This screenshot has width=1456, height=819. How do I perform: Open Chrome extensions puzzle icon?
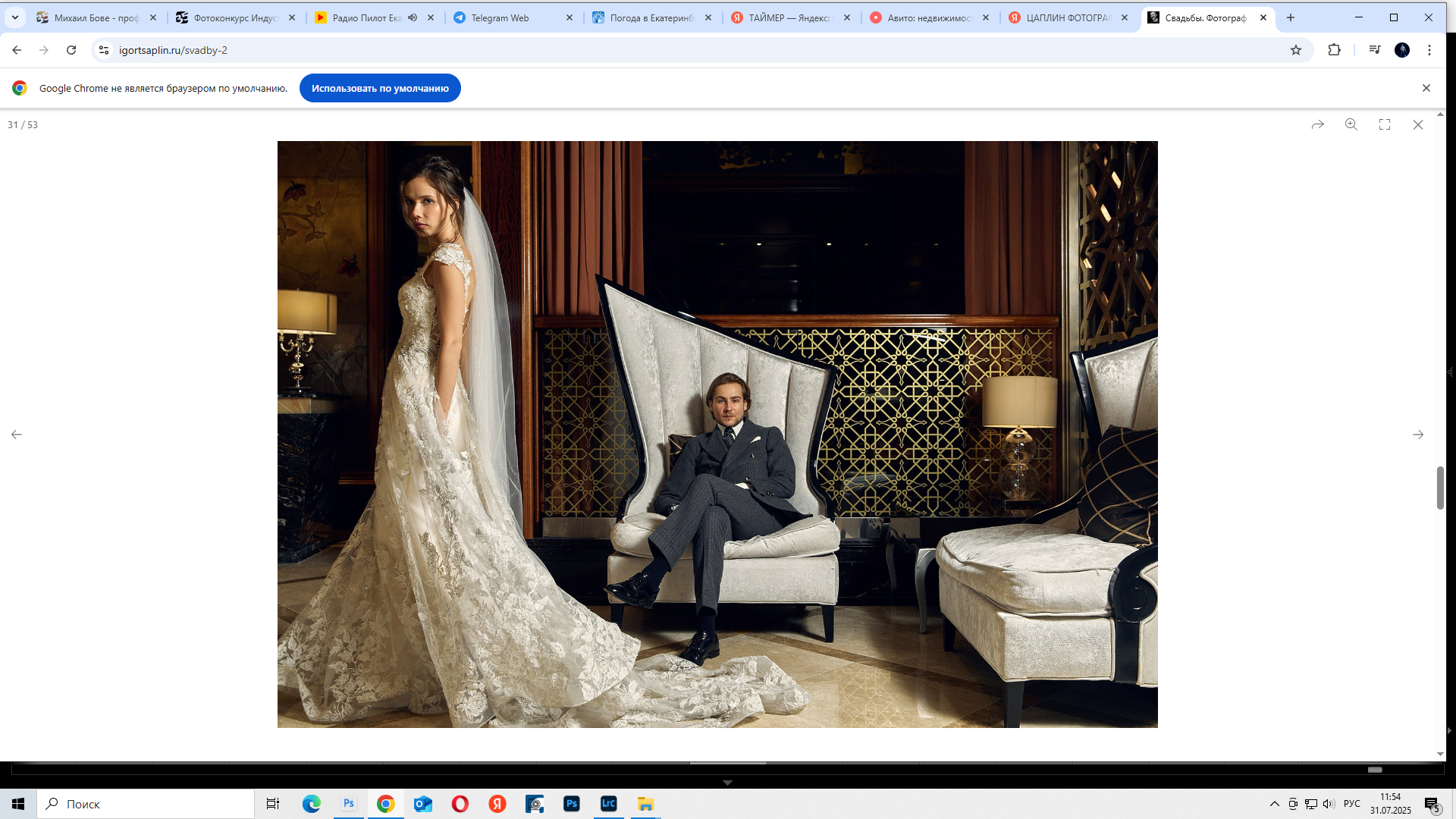click(x=1334, y=50)
